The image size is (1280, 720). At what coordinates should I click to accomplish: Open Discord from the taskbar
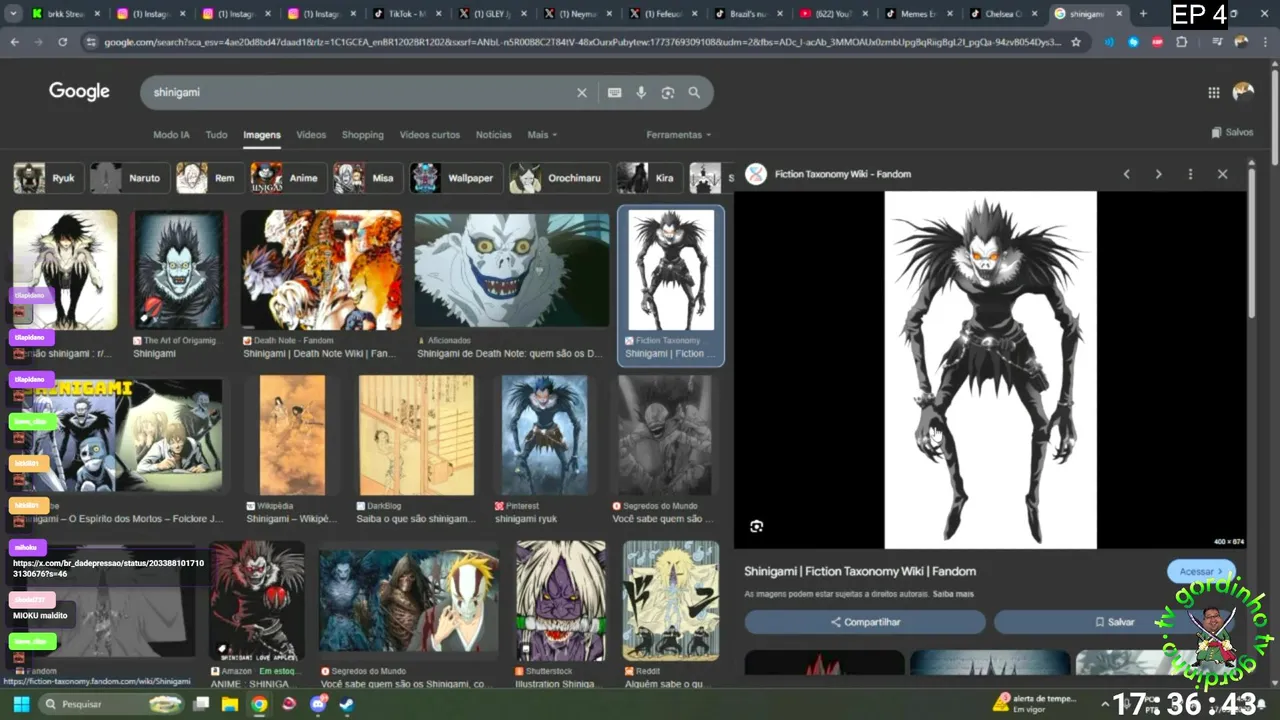[x=318, y=704]
